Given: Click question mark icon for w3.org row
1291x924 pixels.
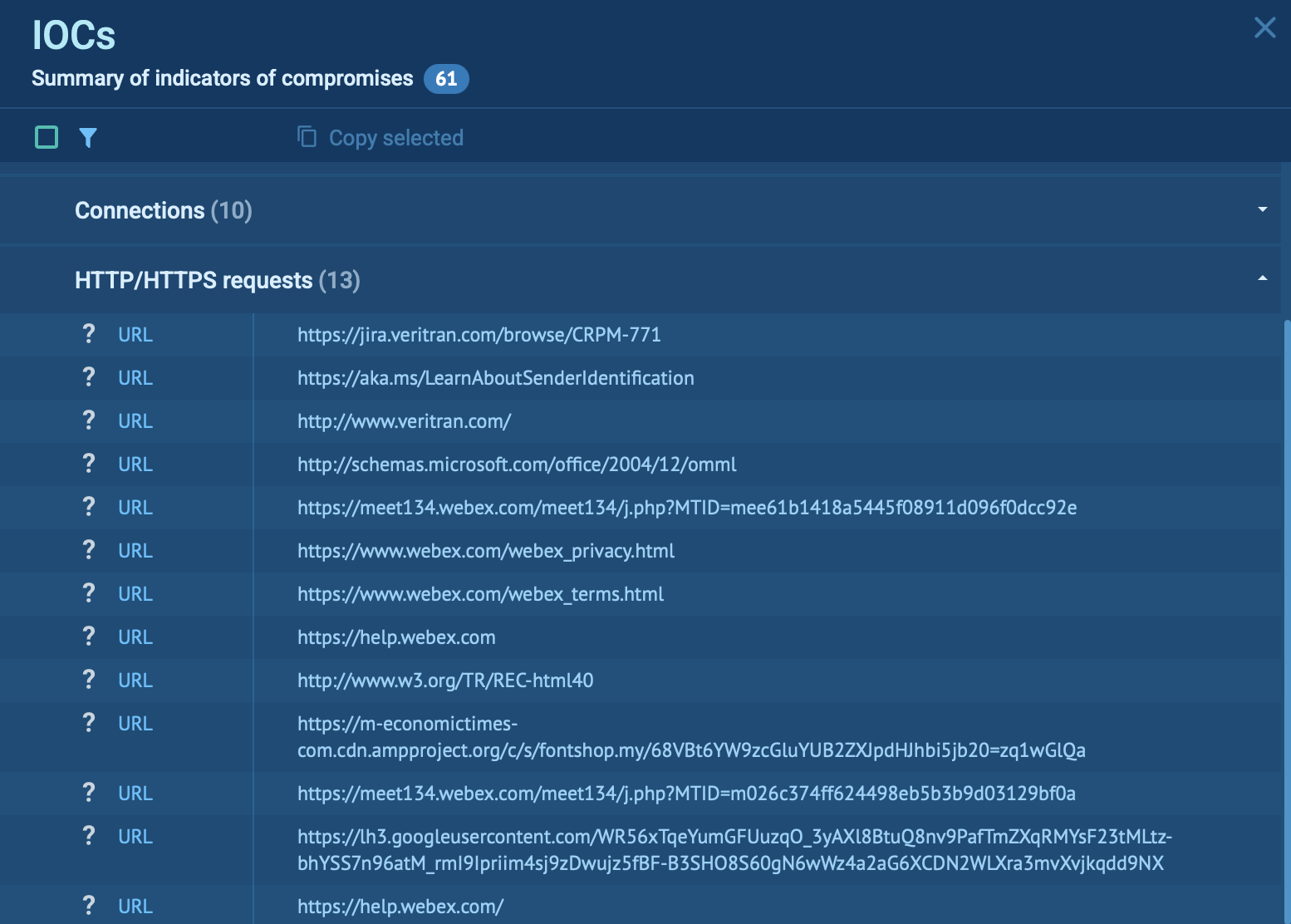Looking at the screenshot, I should pyautogui.click(x=89, y=680).
